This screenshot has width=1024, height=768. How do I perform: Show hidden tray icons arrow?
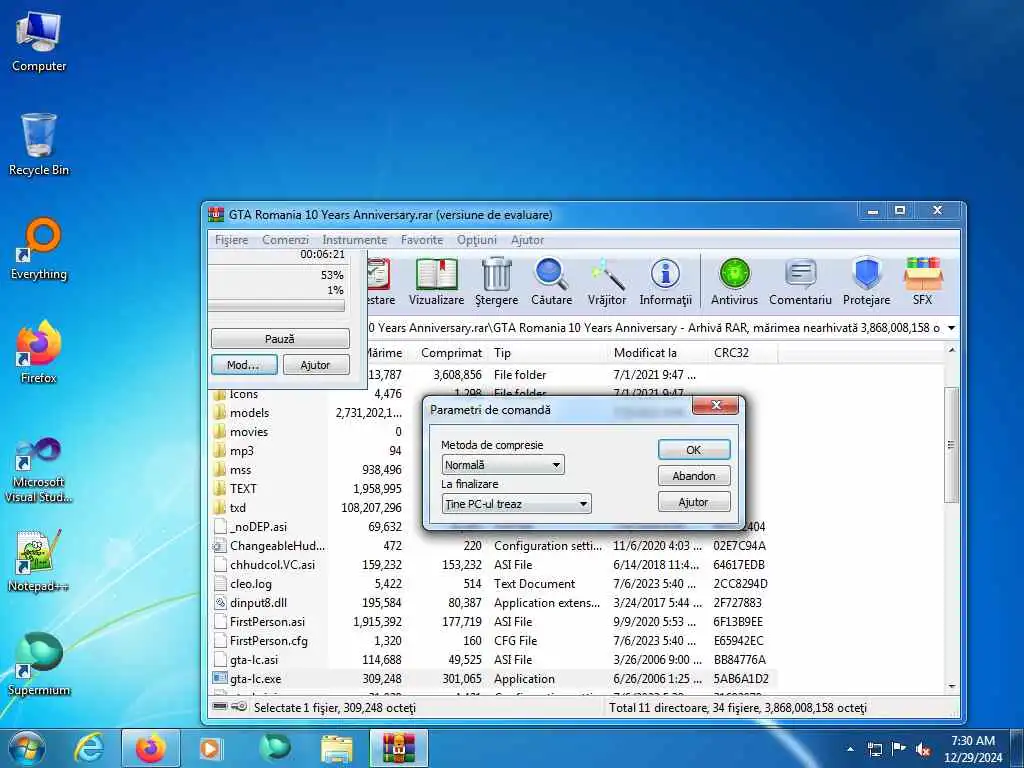tap(850, 749)
